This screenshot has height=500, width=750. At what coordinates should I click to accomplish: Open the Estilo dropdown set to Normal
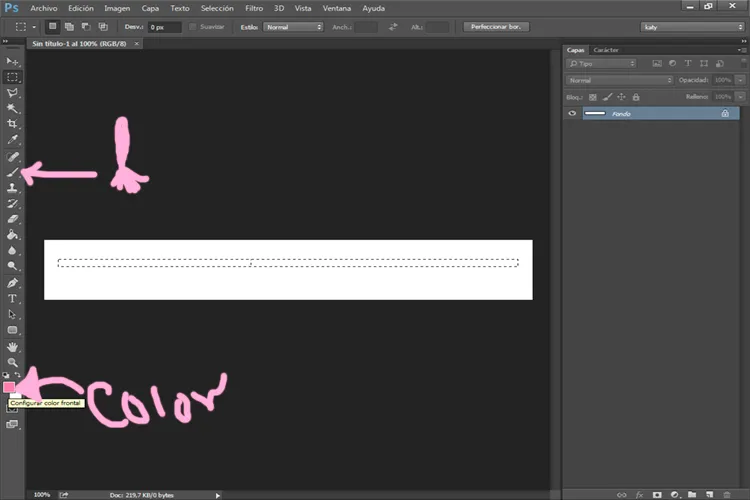click(293, 27)
